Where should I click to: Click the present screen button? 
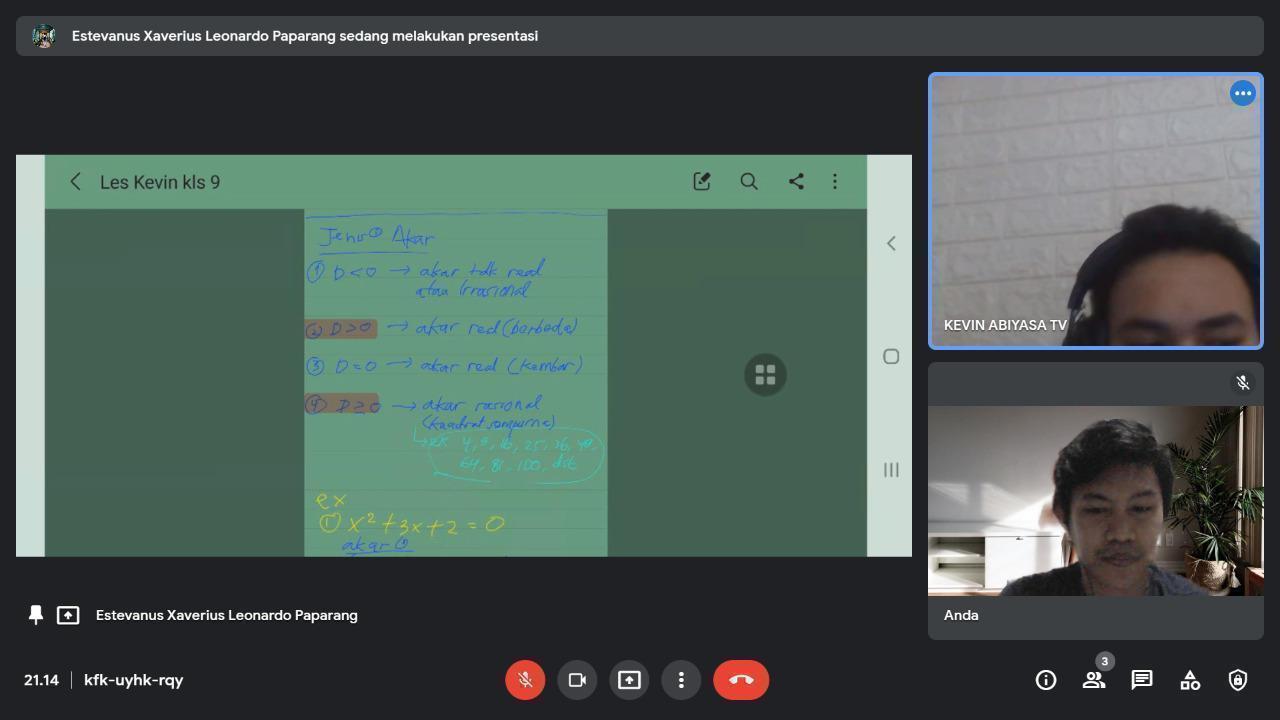pos(629,680)
